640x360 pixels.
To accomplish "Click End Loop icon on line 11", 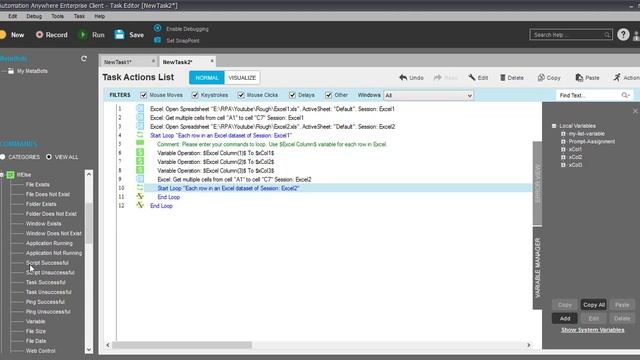I will [x=140, y=196].
